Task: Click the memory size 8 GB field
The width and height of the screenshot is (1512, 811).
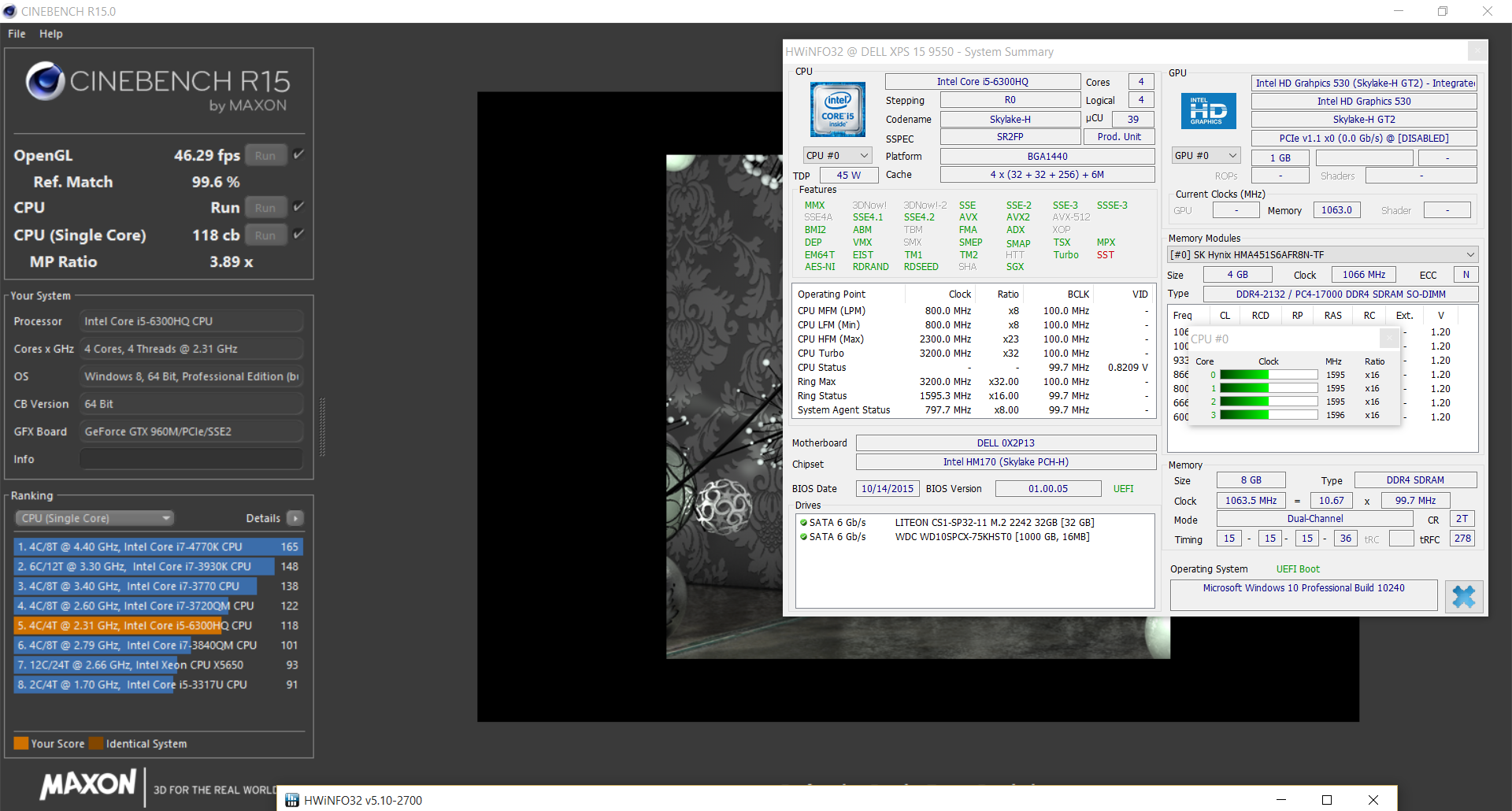Action: 1251,480
